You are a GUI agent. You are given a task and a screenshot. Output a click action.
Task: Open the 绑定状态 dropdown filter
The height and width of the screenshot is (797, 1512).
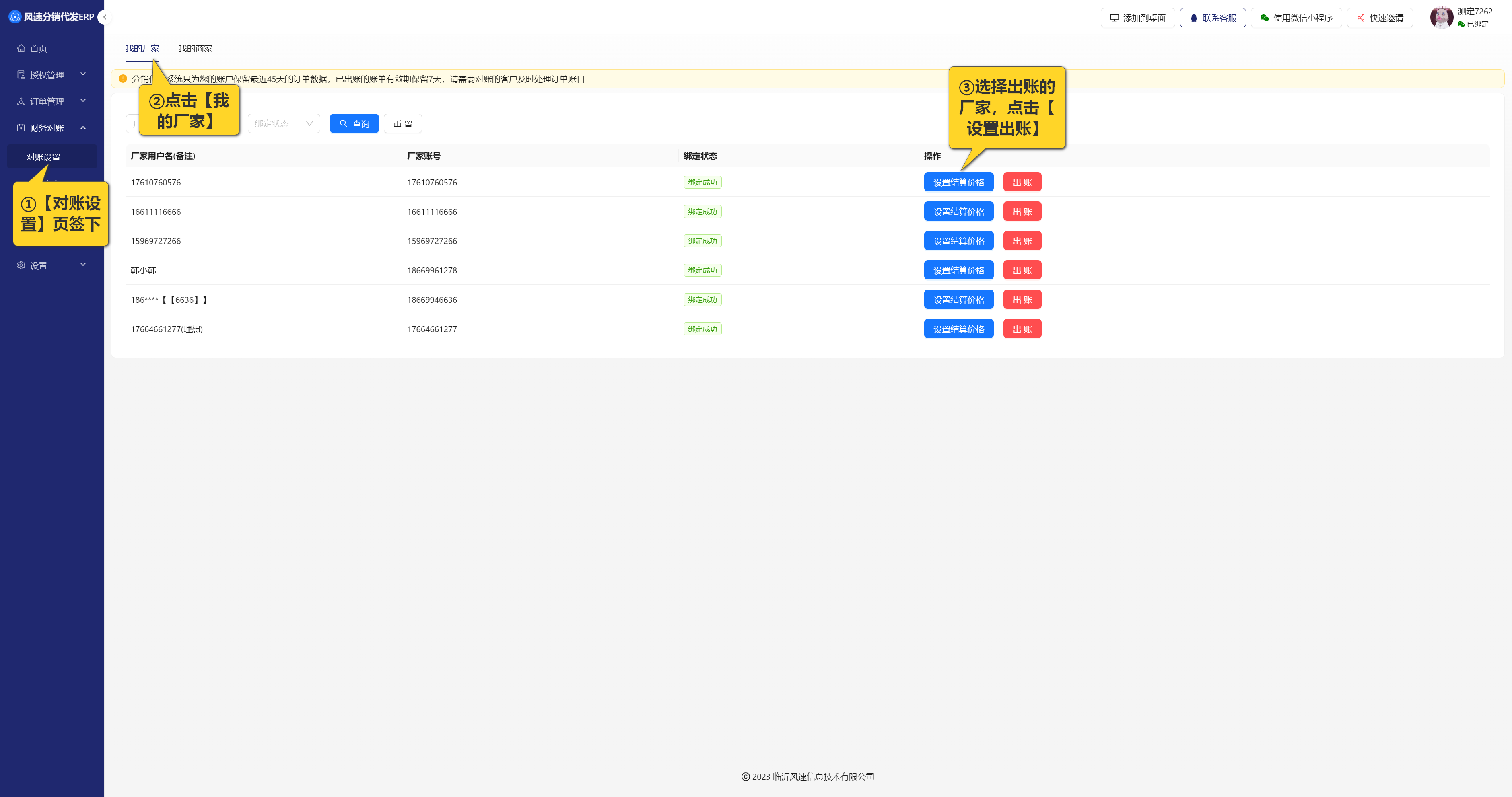pyautogui.click(x=284, y=124)
